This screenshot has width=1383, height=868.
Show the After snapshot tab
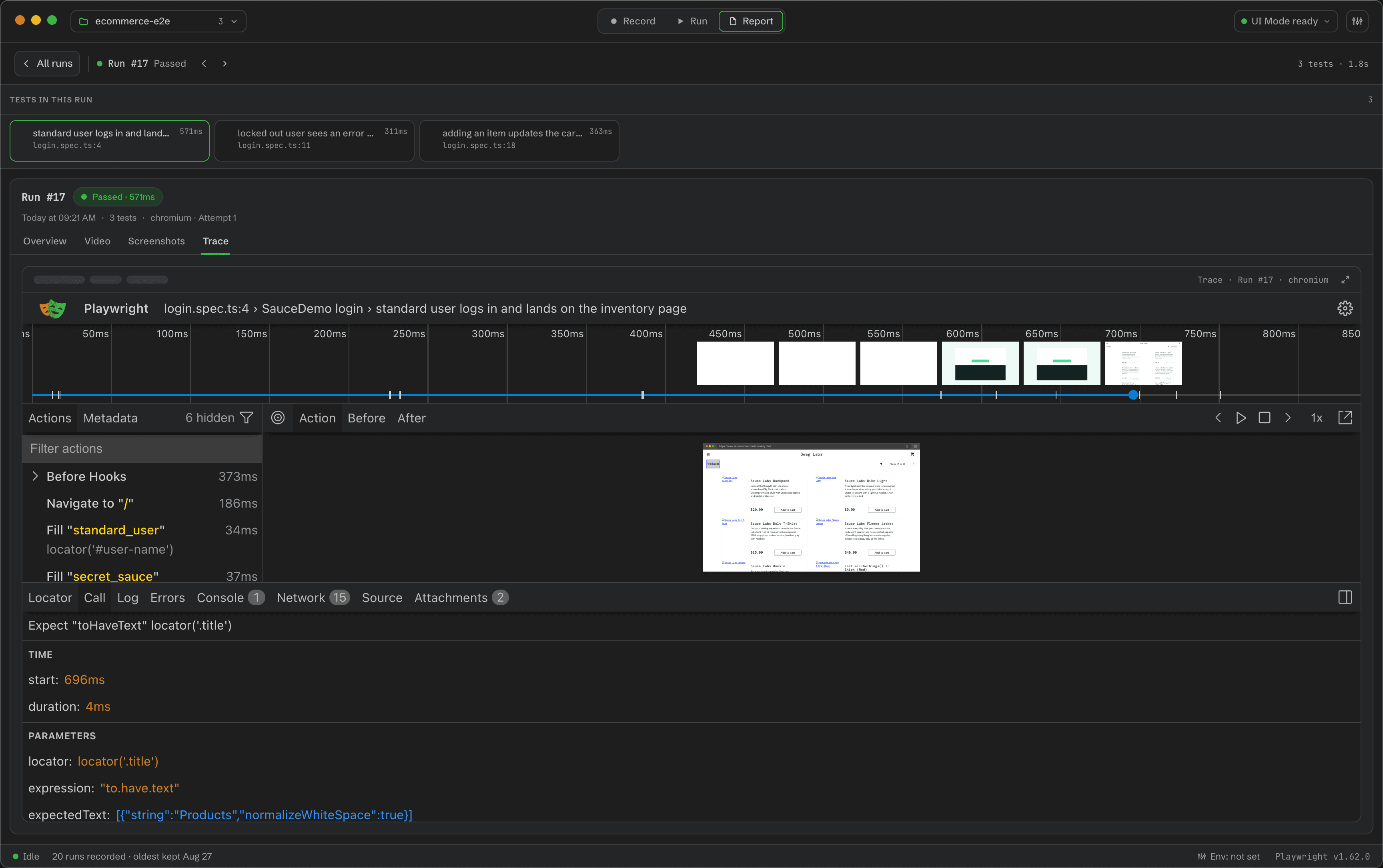tap(411, 418)
